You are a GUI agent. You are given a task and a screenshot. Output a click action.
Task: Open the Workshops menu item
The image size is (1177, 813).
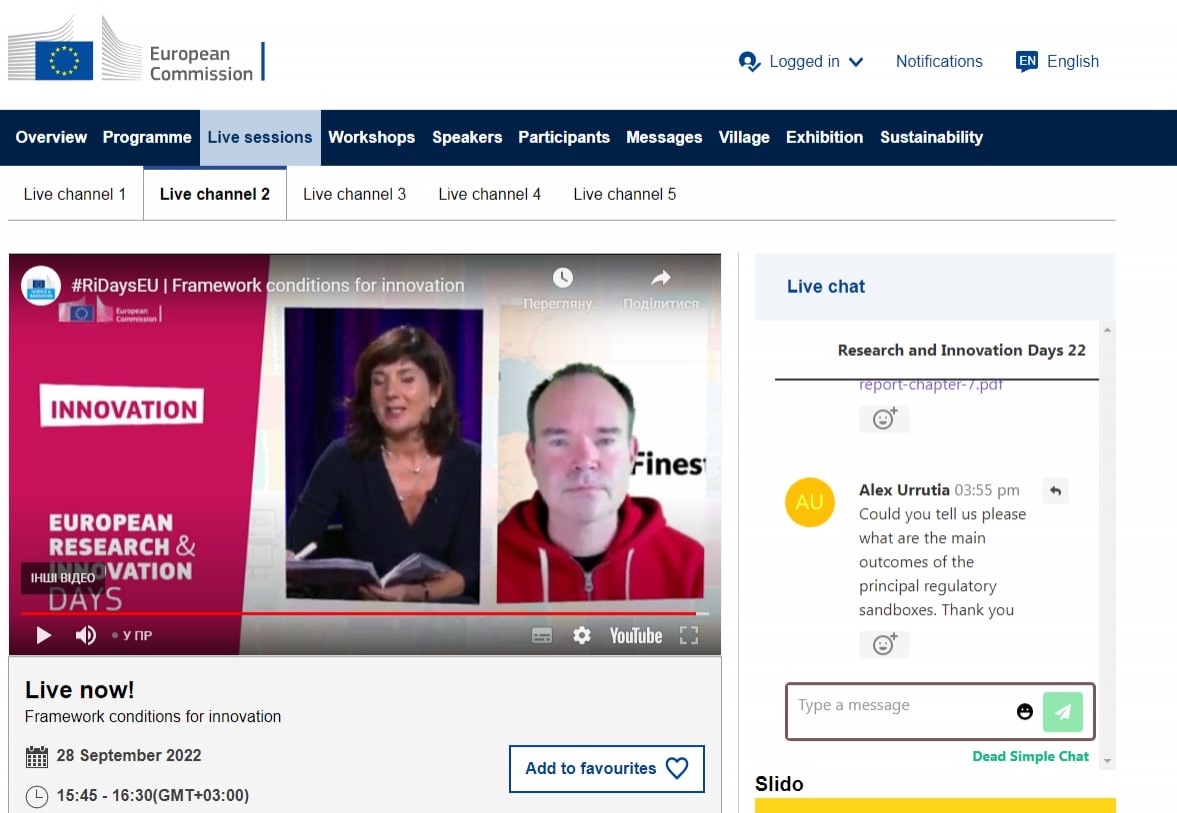(x=371, y=137)
